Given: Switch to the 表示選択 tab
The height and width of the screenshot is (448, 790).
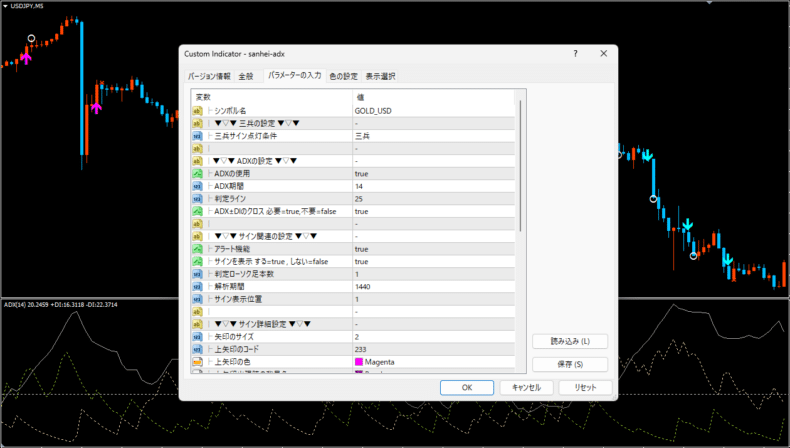Looking at the screenshot, I should pos(380,77).
